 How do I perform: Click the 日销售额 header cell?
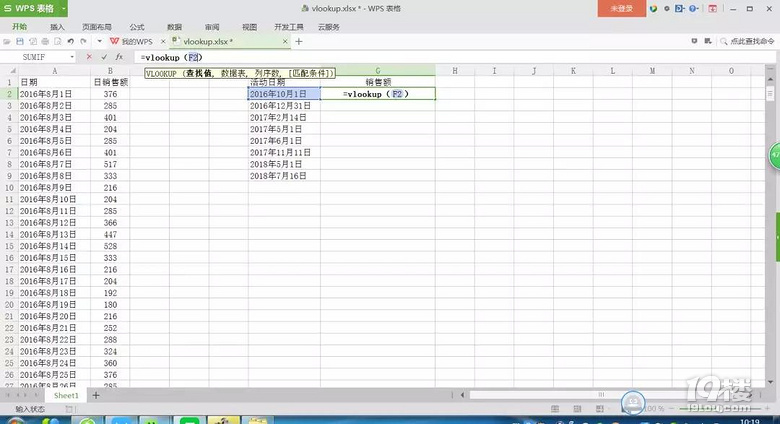[x=110, y=82]
